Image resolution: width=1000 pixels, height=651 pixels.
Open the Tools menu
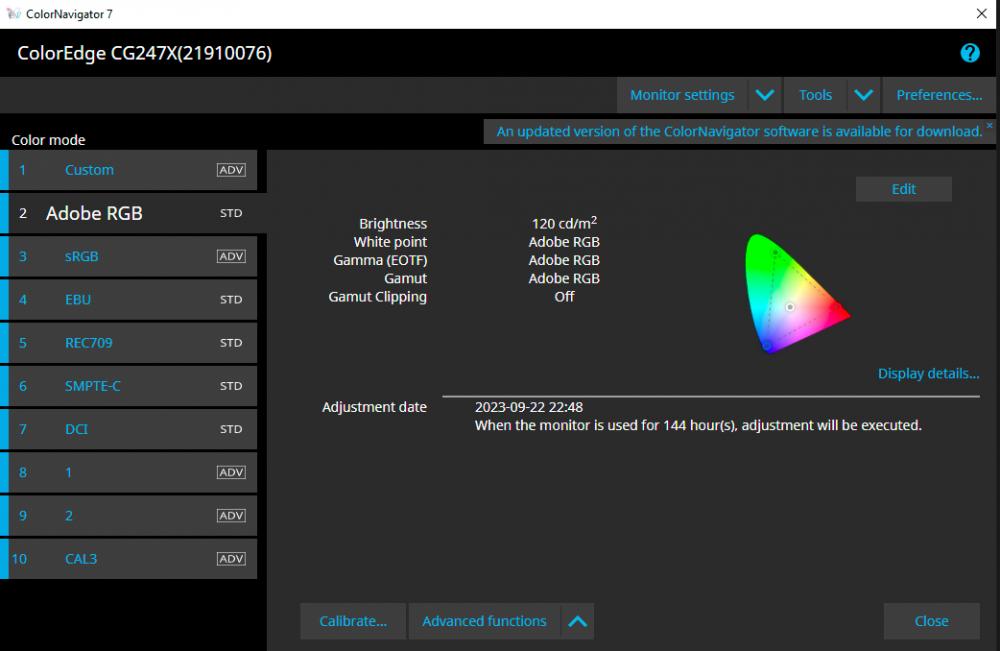click(x=815, y=95)
